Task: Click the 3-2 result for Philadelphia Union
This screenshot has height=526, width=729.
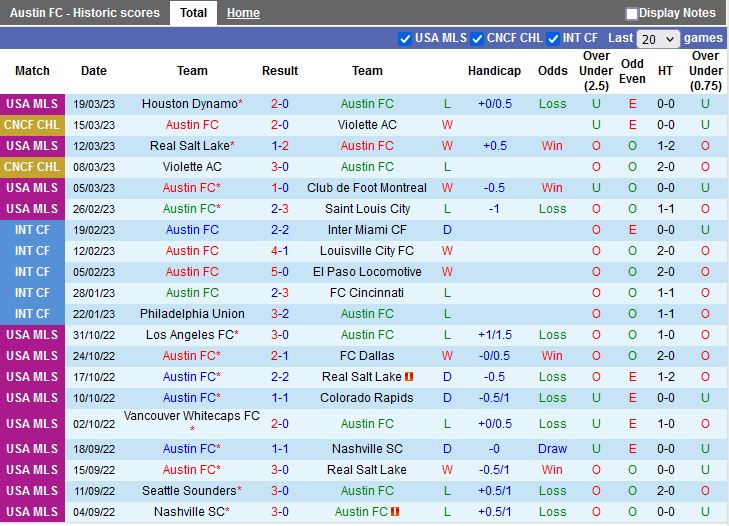Action: [280, 313]
